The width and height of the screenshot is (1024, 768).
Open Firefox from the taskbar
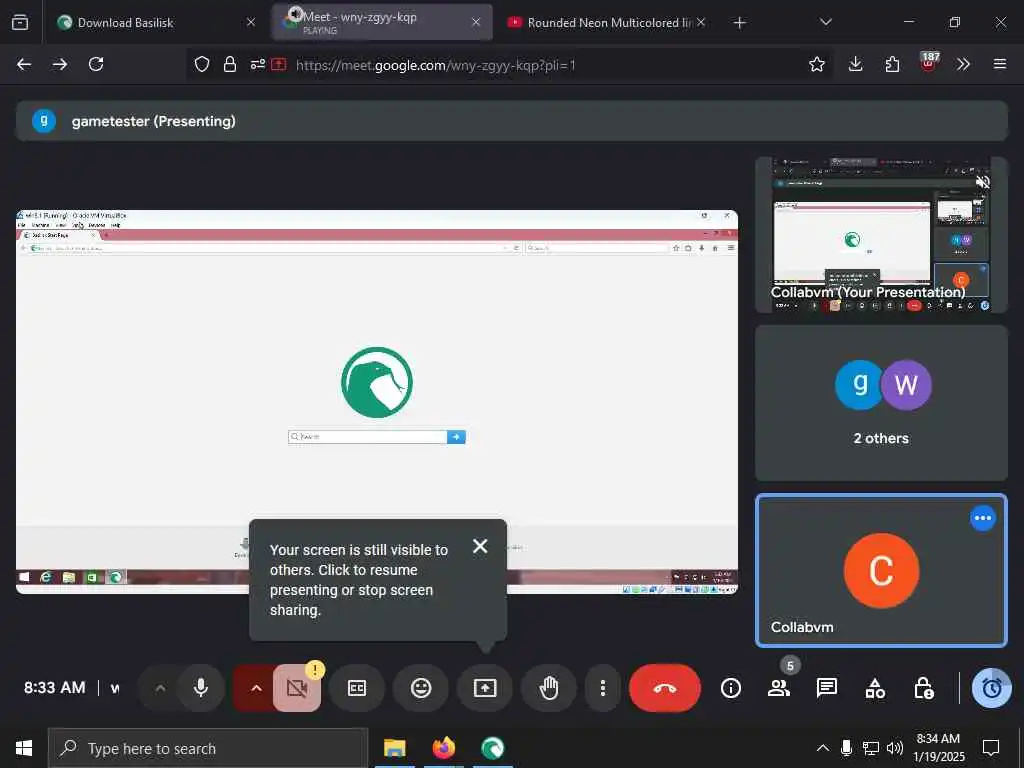tap(443, 748)
